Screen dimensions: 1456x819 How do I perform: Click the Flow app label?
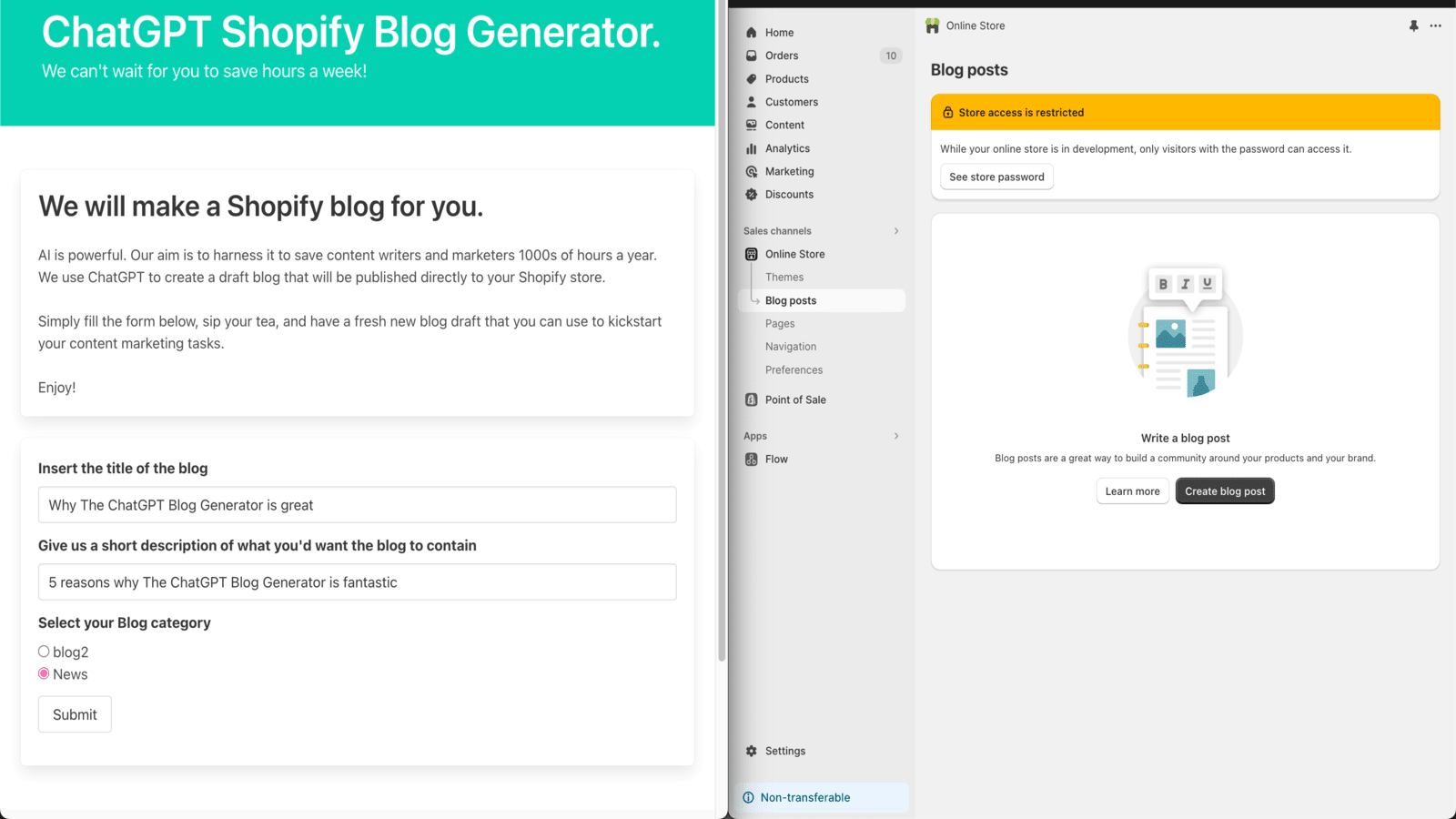click(776, 460)
